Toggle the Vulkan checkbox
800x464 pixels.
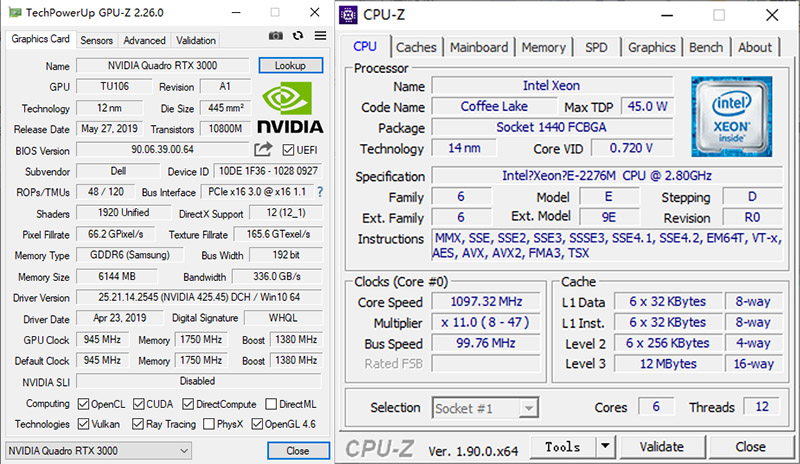[83, 424]
